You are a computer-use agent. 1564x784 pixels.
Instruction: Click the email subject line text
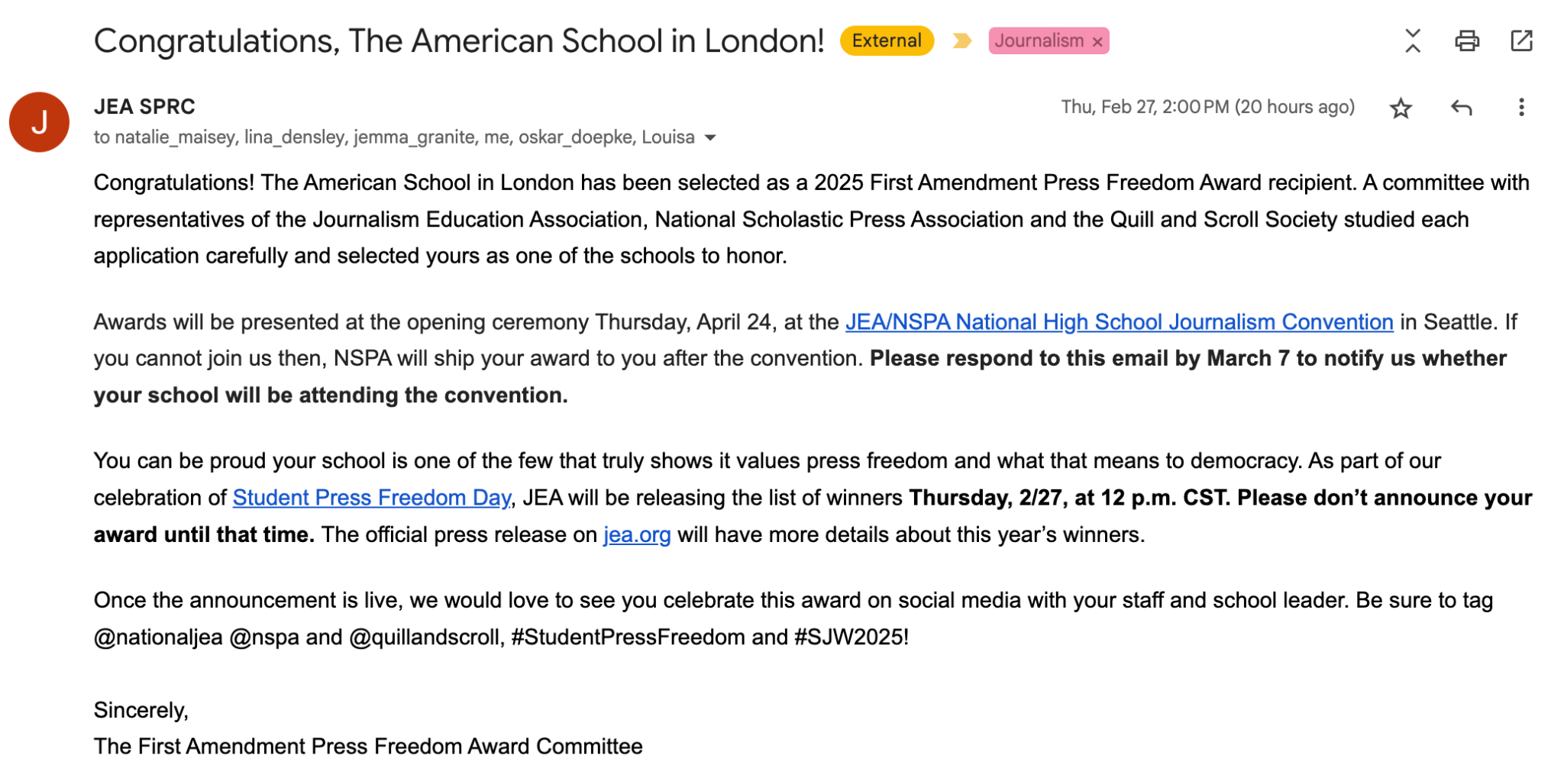(459, 40)
